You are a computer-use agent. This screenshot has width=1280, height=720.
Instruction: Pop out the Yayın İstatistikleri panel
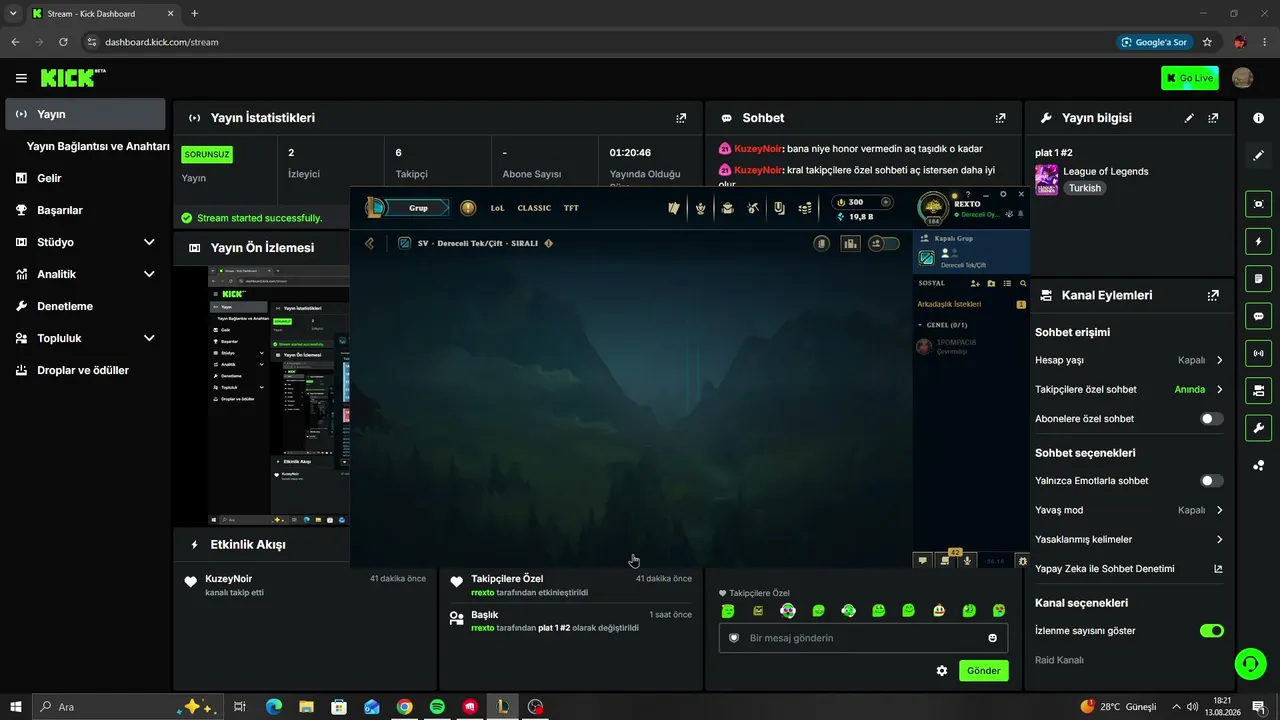pos(681,118)
